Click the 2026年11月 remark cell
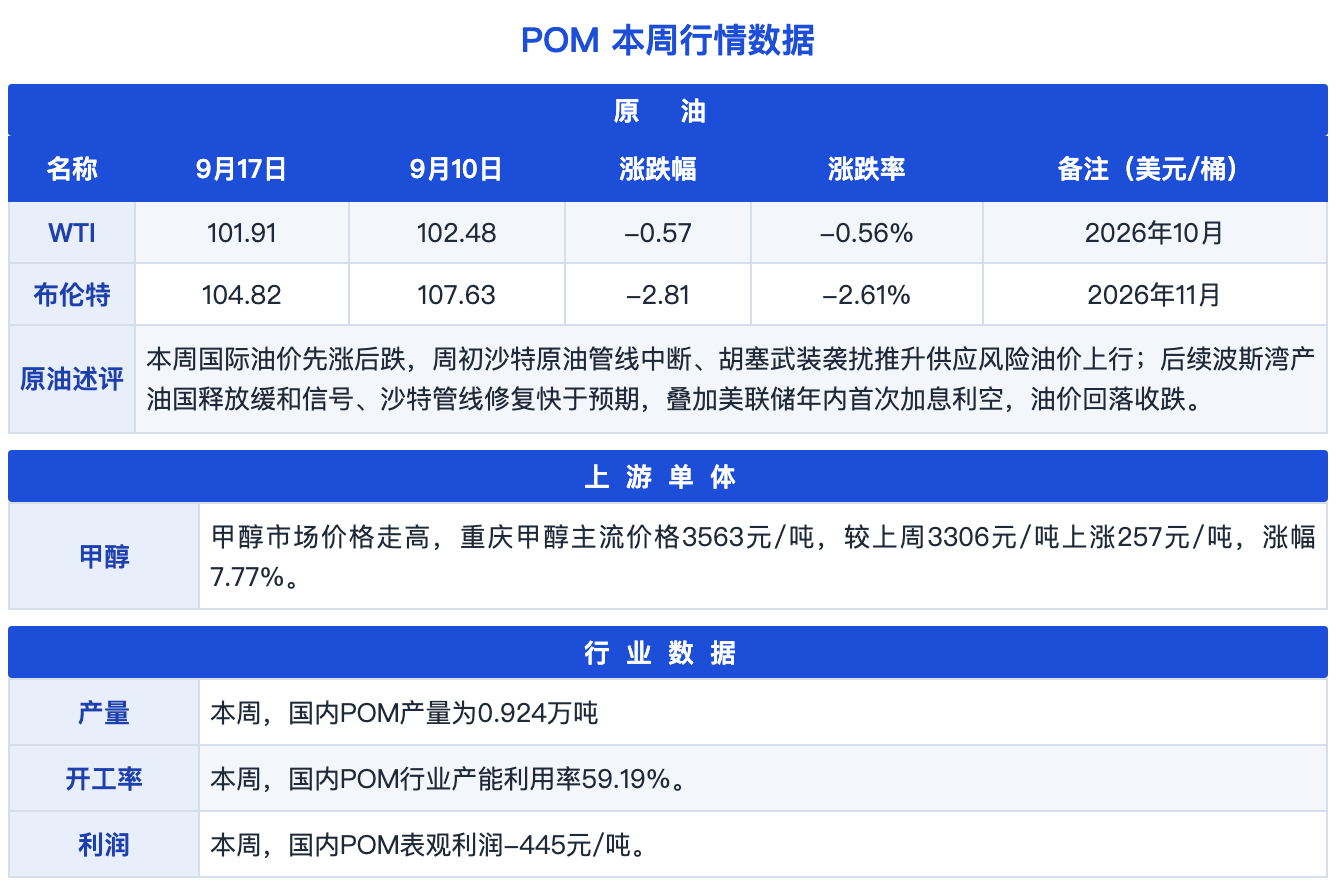This screenshot has width=1336, height=892. [1154, 295]
